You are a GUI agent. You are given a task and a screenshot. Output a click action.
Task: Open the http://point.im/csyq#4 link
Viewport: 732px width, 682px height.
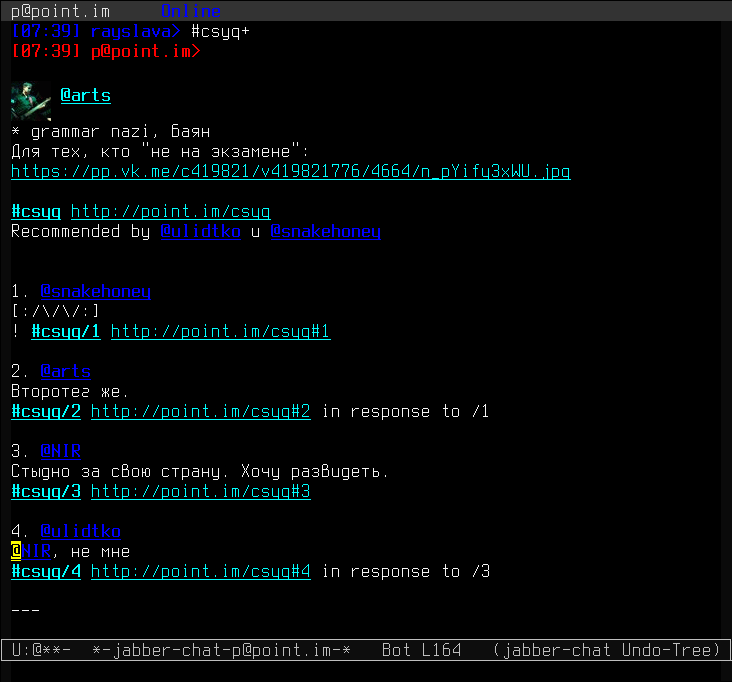pyautogui.click(x=201, y=572)
